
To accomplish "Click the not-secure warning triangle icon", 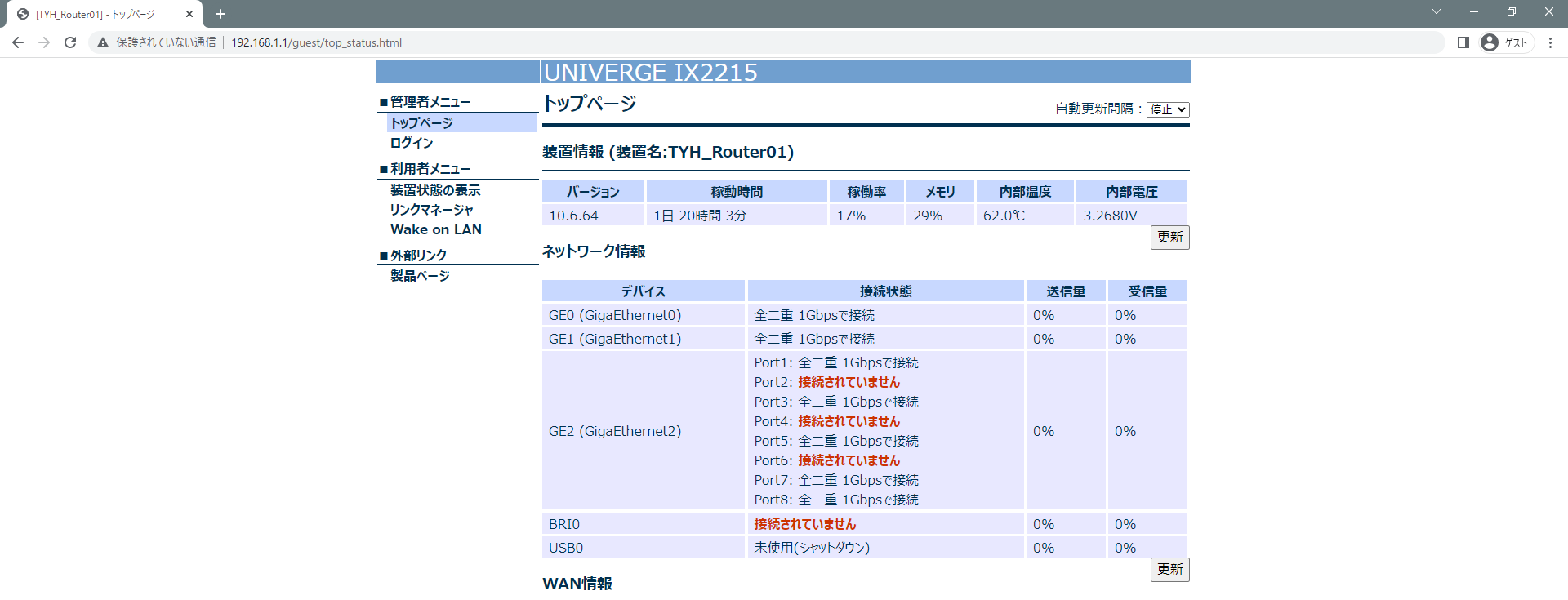I will tap(103, 42).
